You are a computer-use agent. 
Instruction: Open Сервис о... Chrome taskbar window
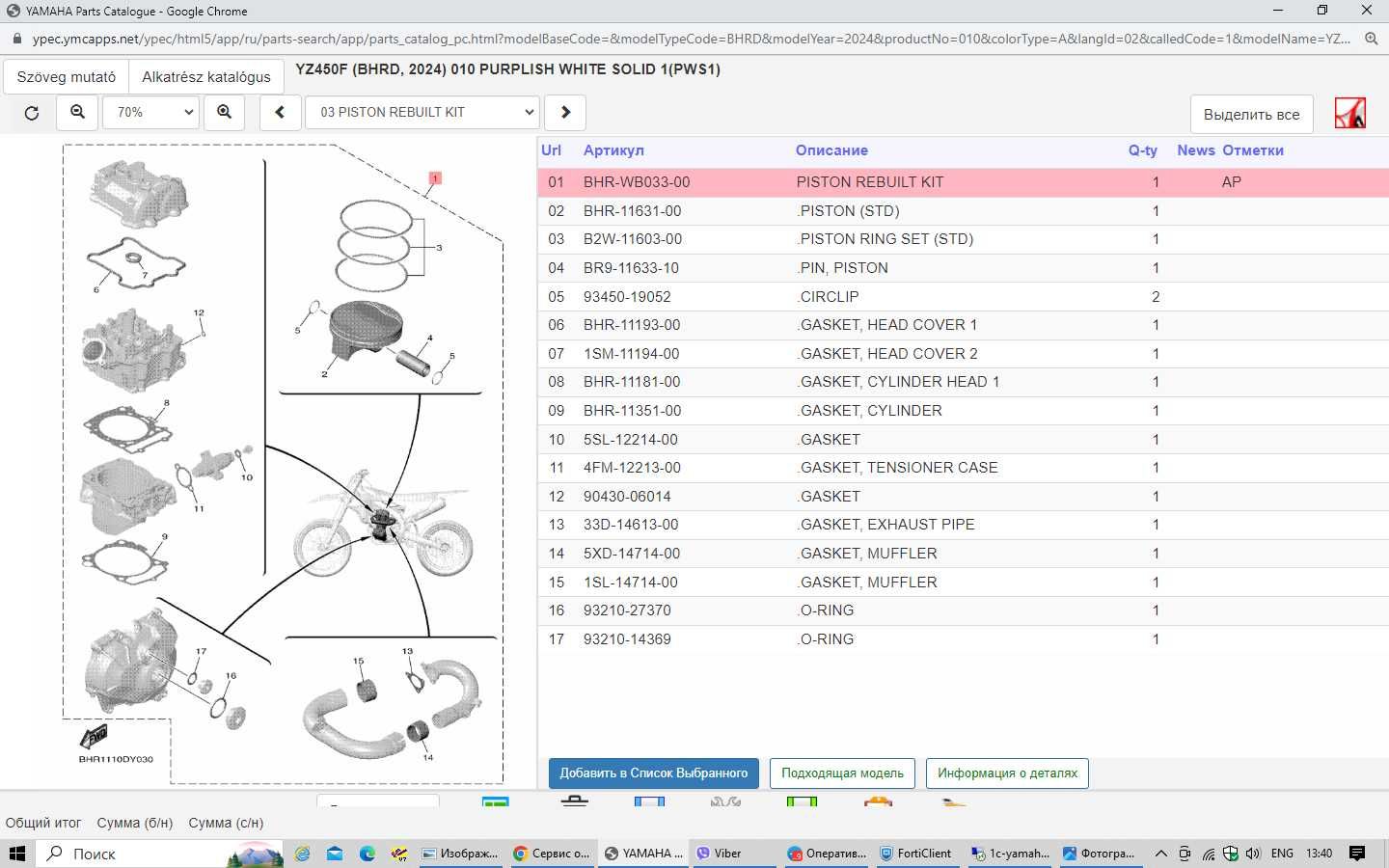click(552, 854)
